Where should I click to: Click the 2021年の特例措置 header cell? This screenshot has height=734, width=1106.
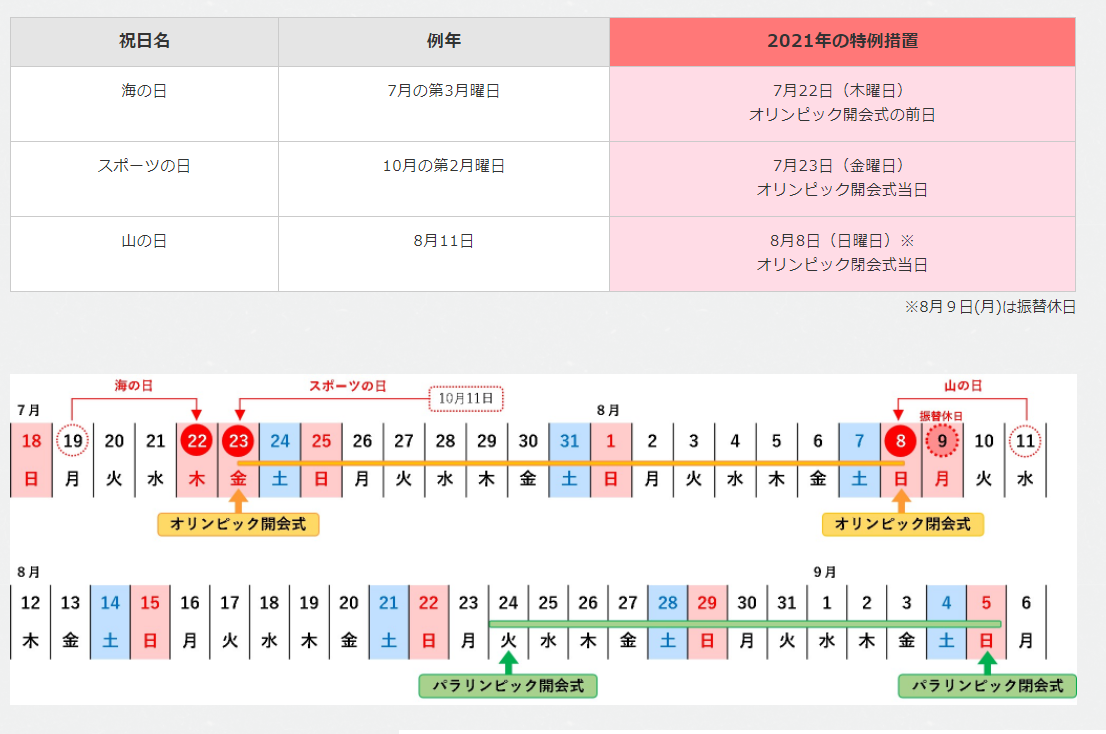842,42
